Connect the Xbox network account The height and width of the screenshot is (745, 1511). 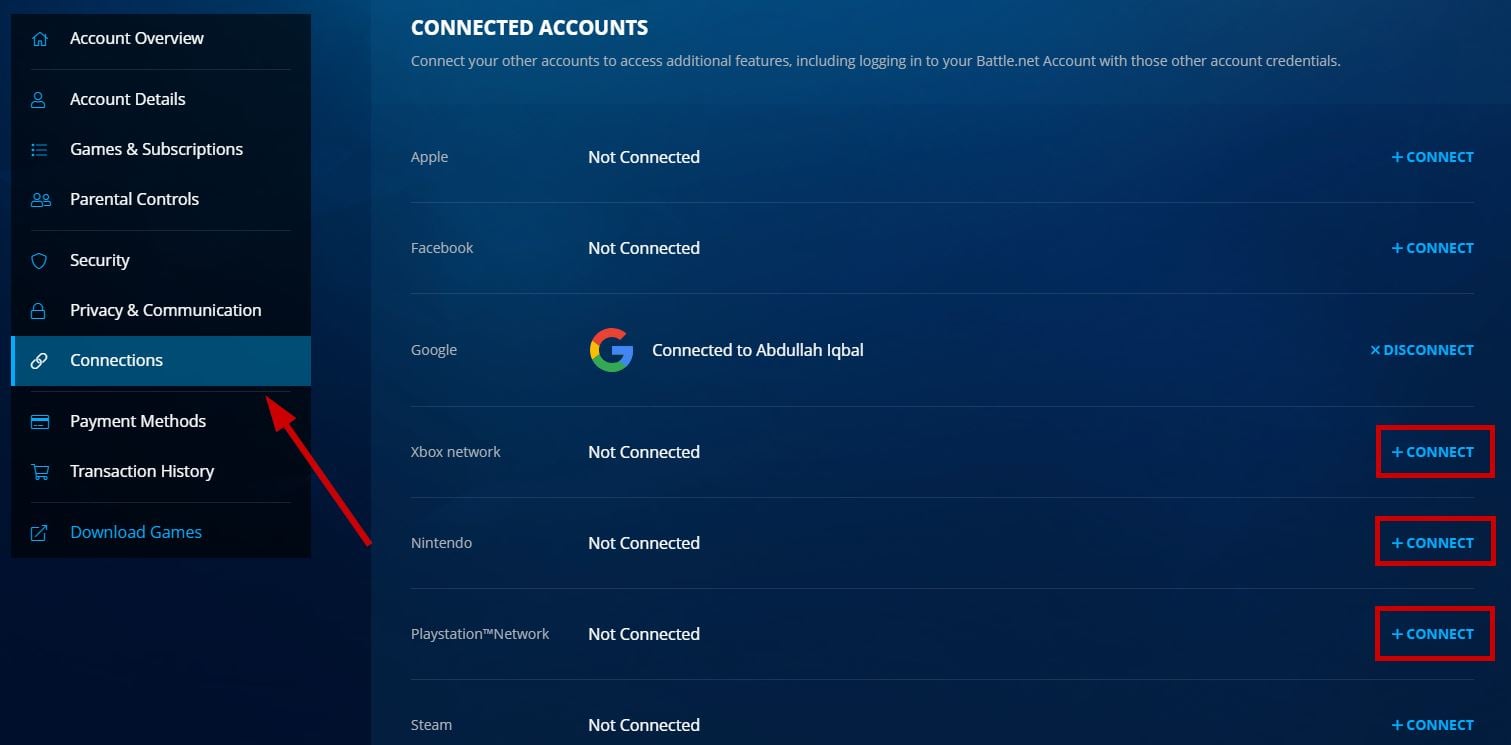[1433, 452]
